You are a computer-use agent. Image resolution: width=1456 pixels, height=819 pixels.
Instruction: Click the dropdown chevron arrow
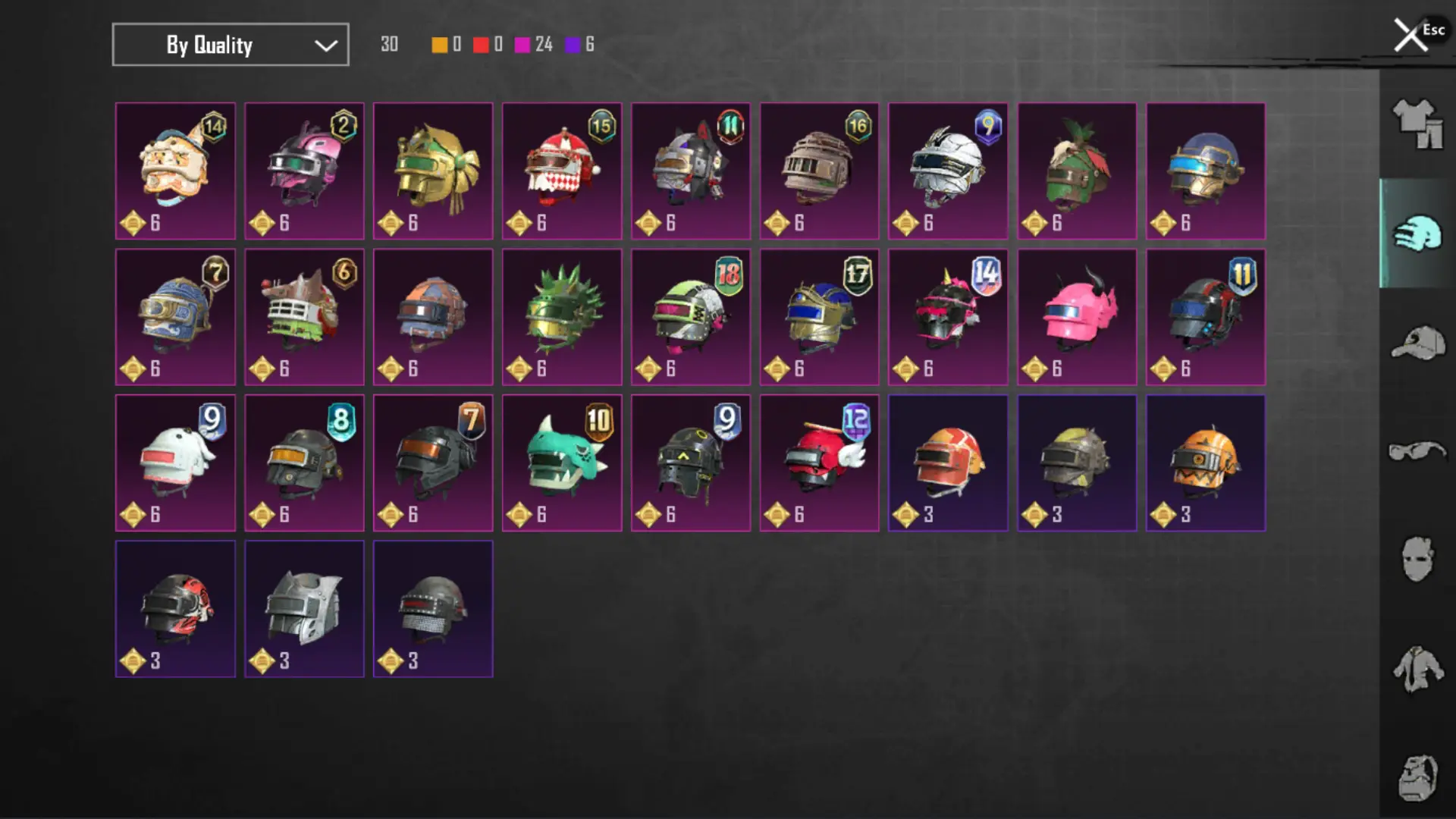pos(326,45)
